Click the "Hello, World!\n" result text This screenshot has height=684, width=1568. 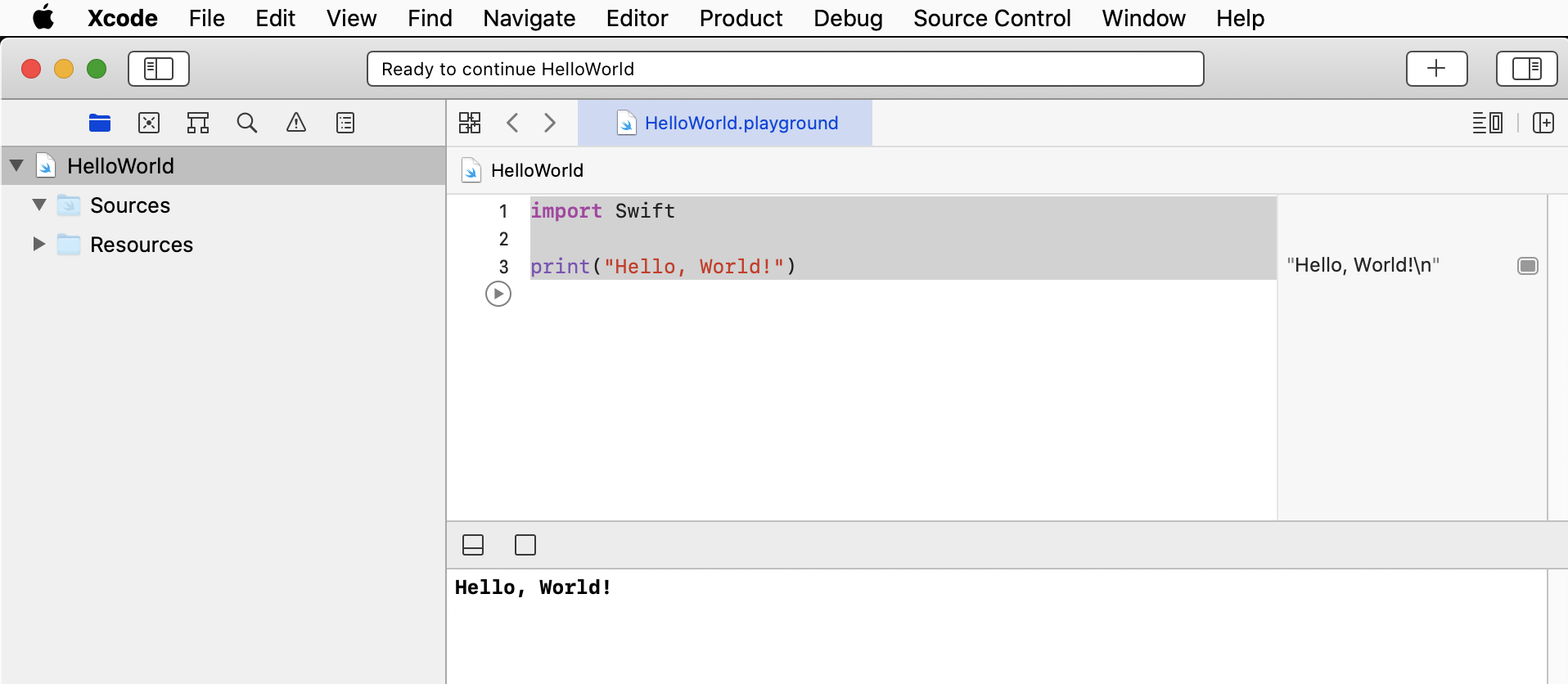[1363, 265]
